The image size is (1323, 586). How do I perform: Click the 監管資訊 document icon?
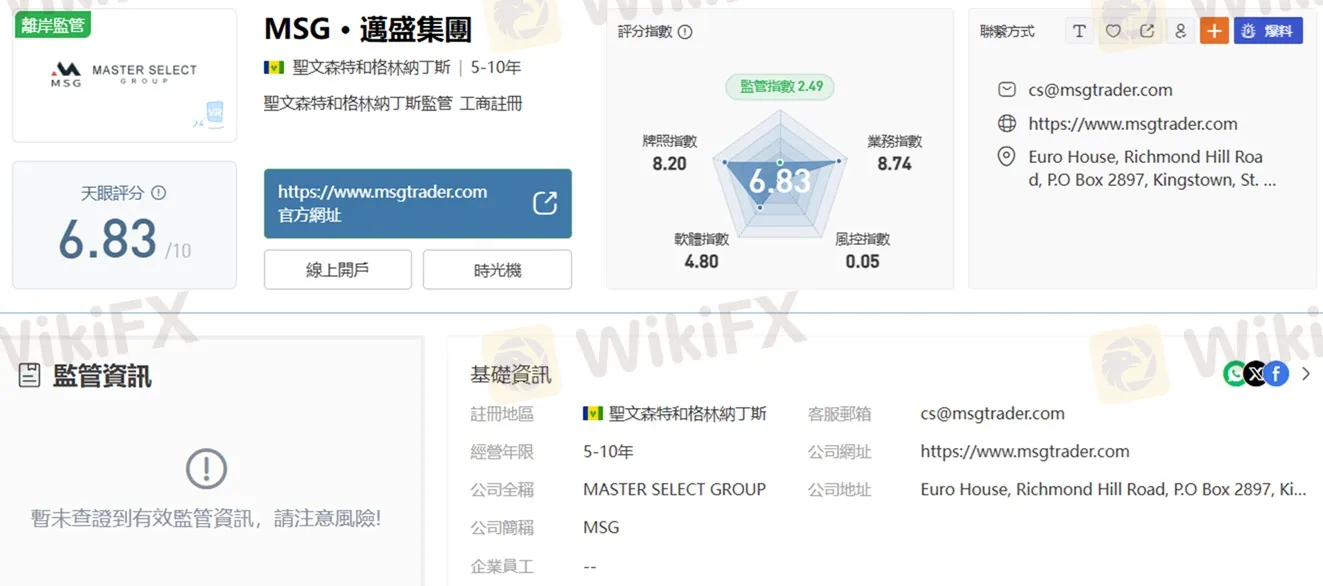point(30,374)
